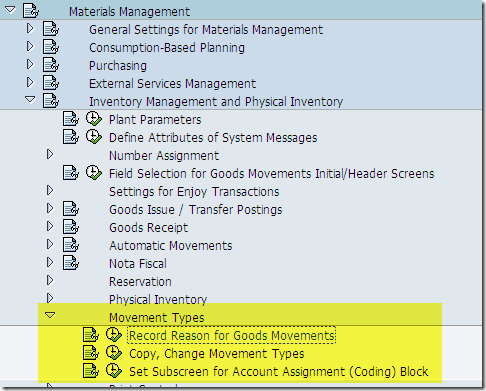Expand Goods Issue / Transfer Postings
Viewport: 486px width, 391px height.
[50, 209]
